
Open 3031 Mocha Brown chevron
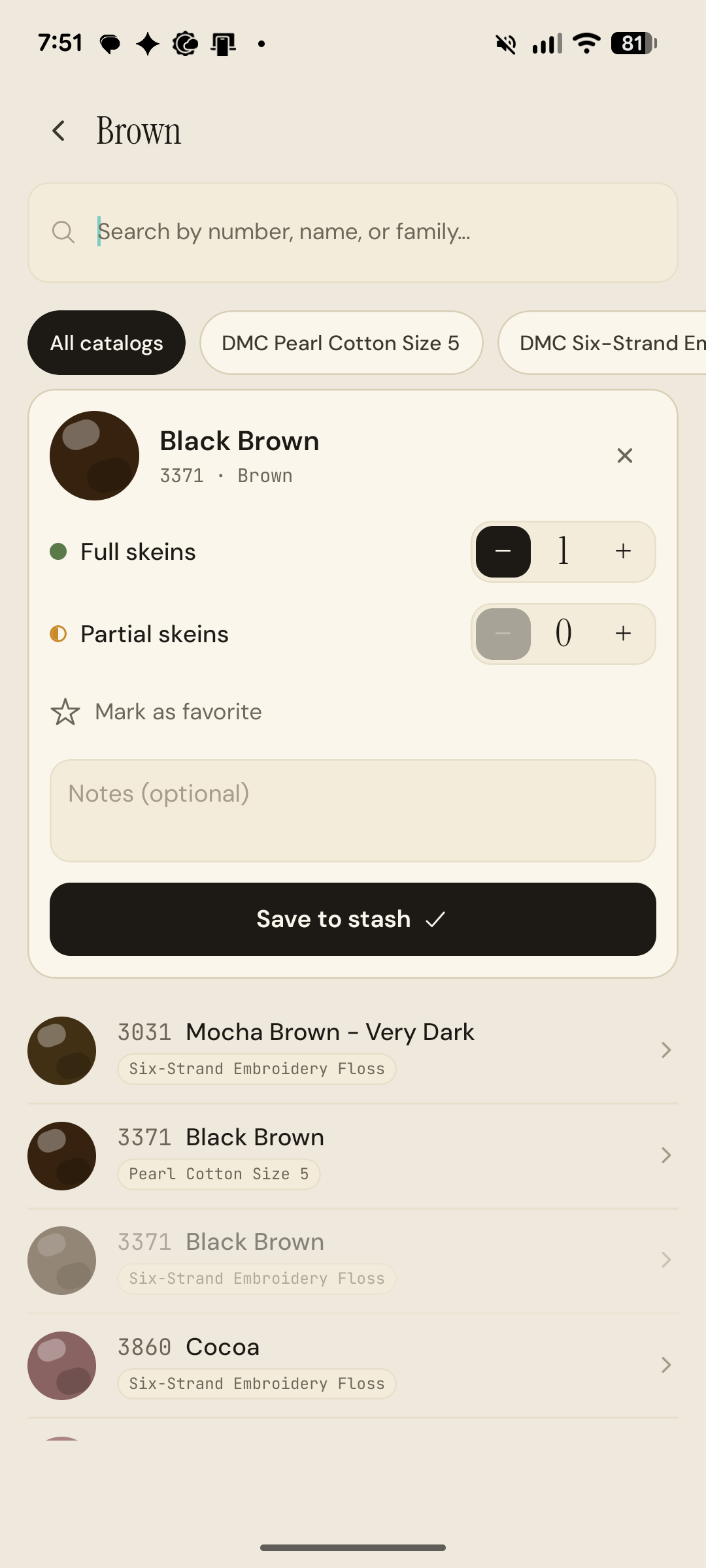coord(666,1050)
